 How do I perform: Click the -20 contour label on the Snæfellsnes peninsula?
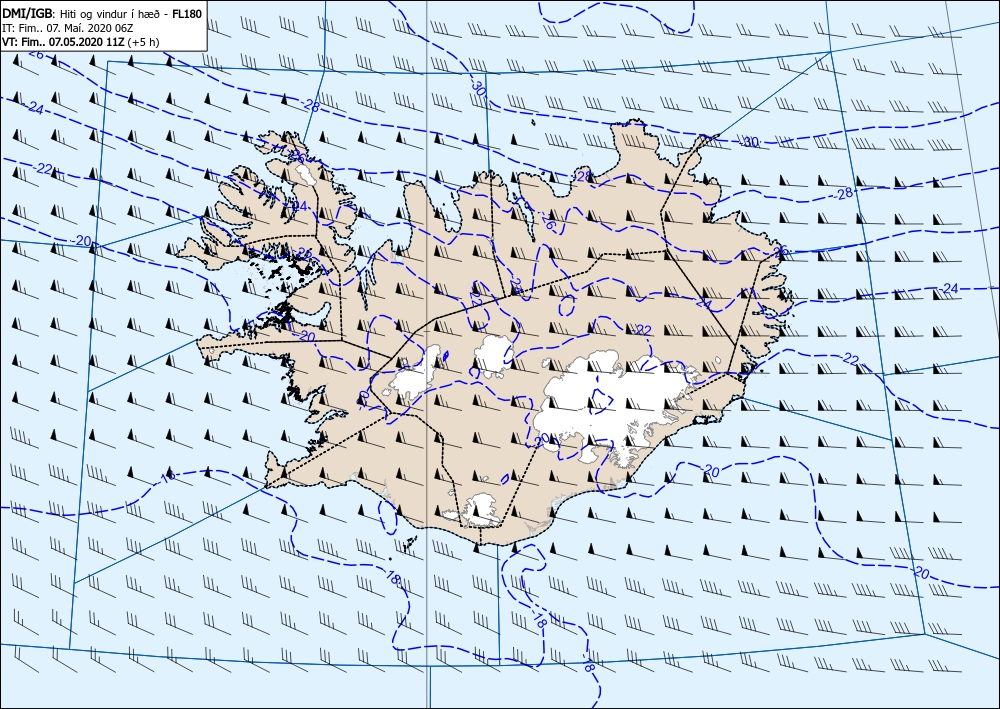click(x=306, y=336)
